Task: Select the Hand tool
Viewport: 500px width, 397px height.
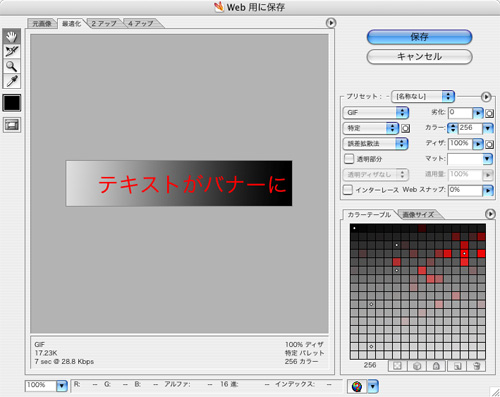Action: point(12,36)
